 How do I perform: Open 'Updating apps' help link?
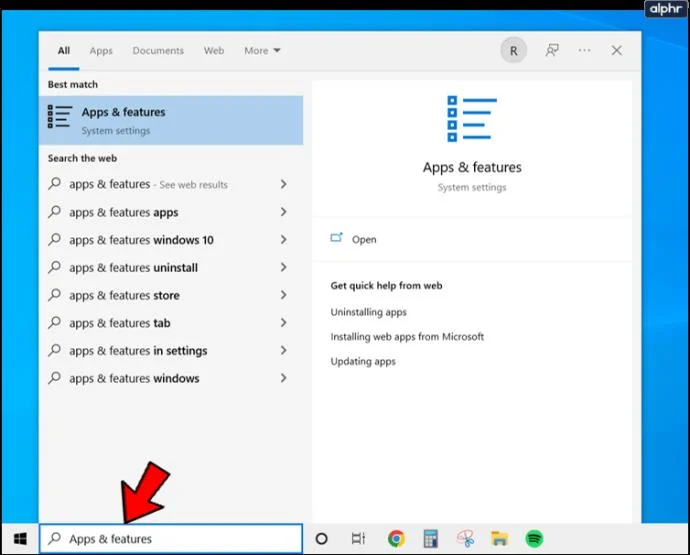tap(363, 361)
